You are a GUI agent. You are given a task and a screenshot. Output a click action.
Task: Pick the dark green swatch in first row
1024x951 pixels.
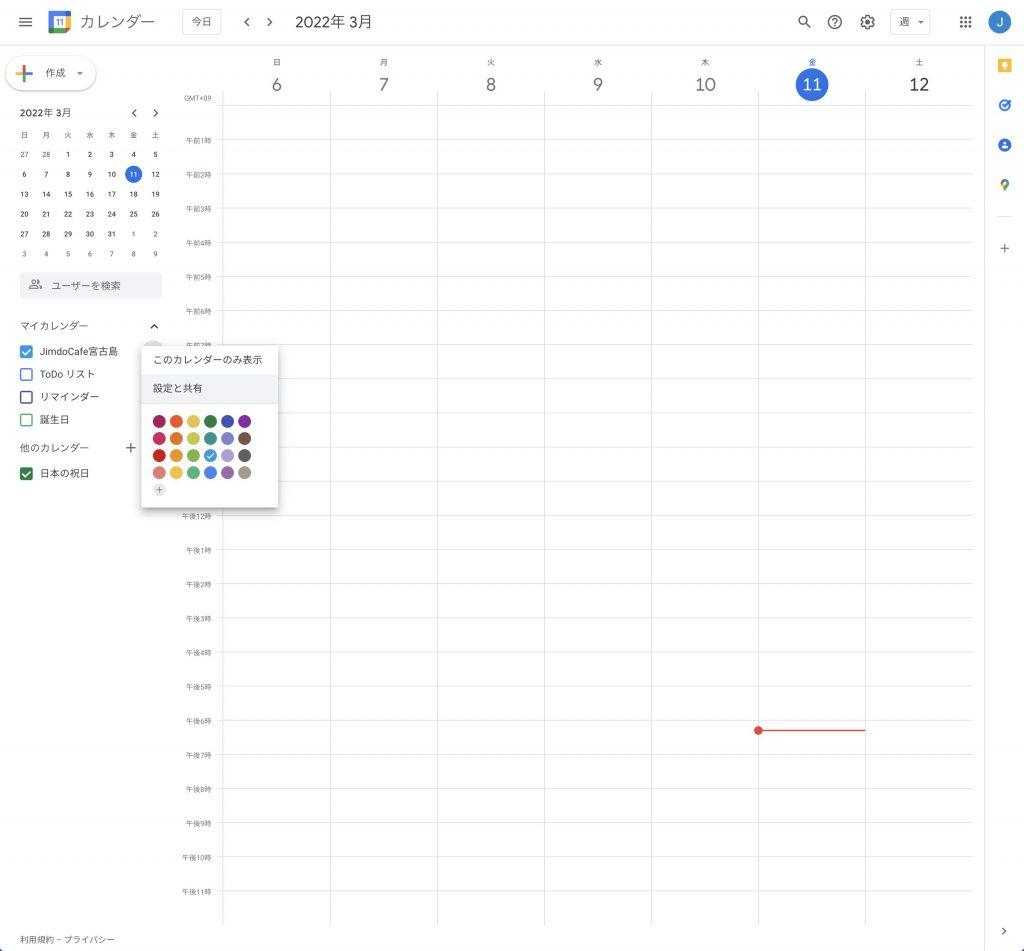point(210,421)
